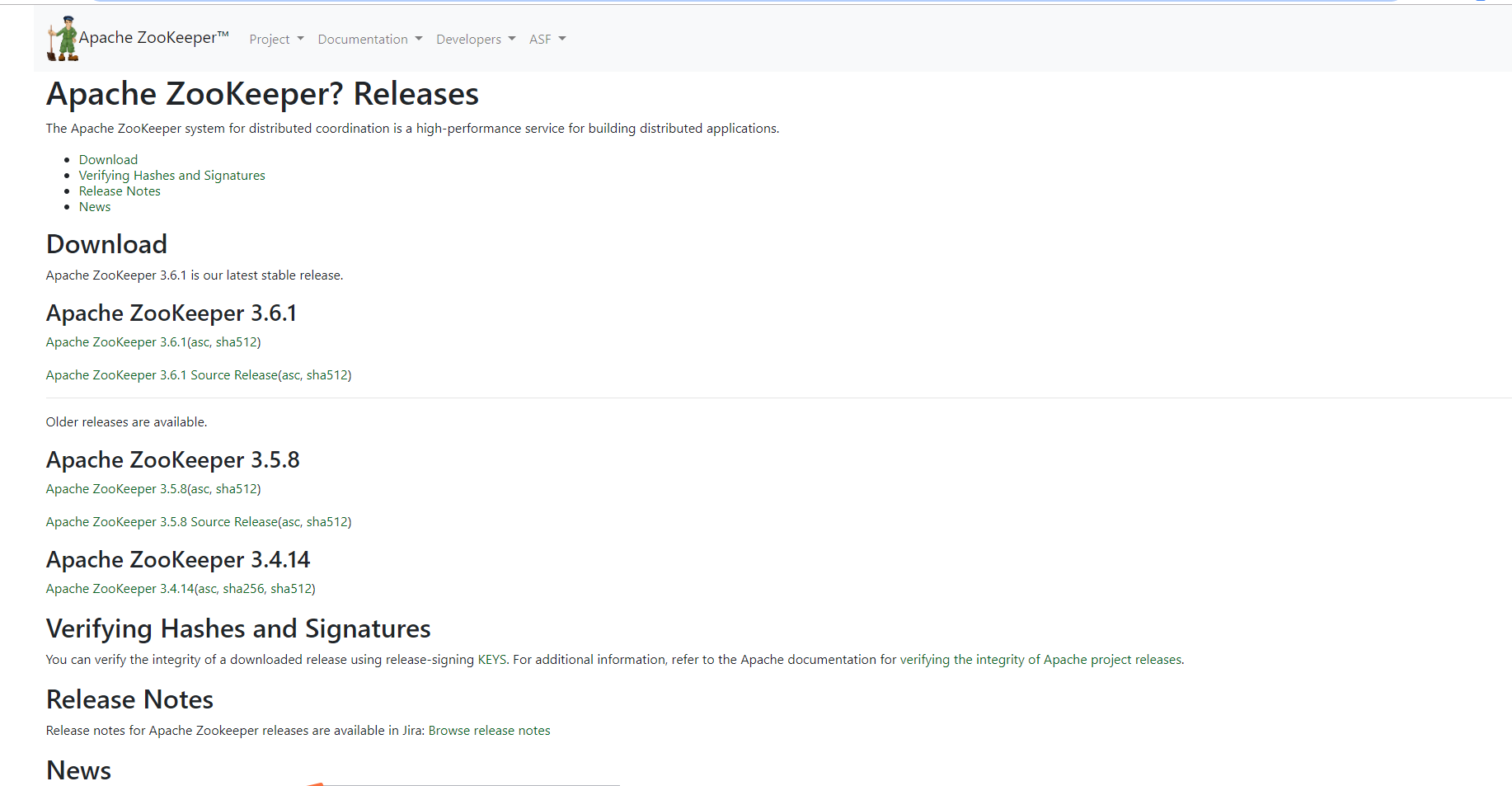The width and height of the screenshot is (1512, 786).
Task: Open sha512 hash for ZooKeeper 3.5.8 binary
Action: click(x=236, y=489)
